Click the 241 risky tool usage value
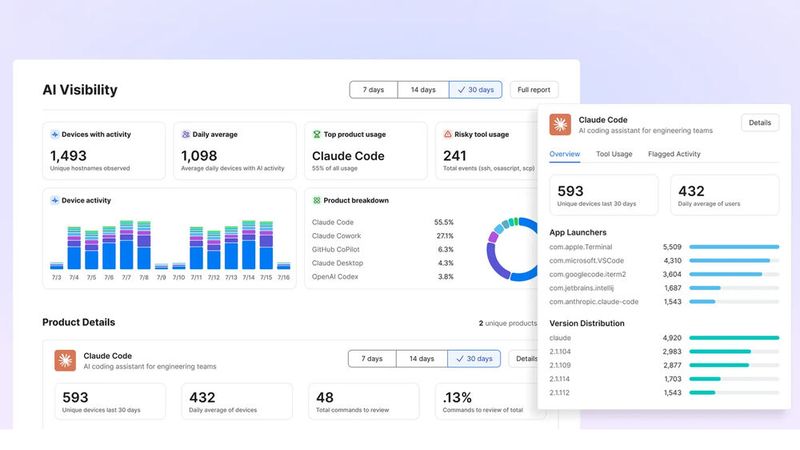Screen dimensions: 800x450 click(x=455, y=156)
